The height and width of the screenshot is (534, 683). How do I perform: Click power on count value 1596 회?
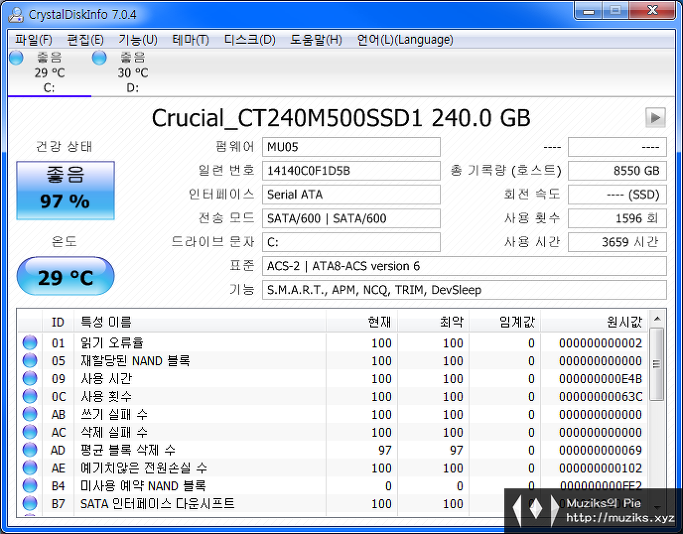[x=617, y=218]
